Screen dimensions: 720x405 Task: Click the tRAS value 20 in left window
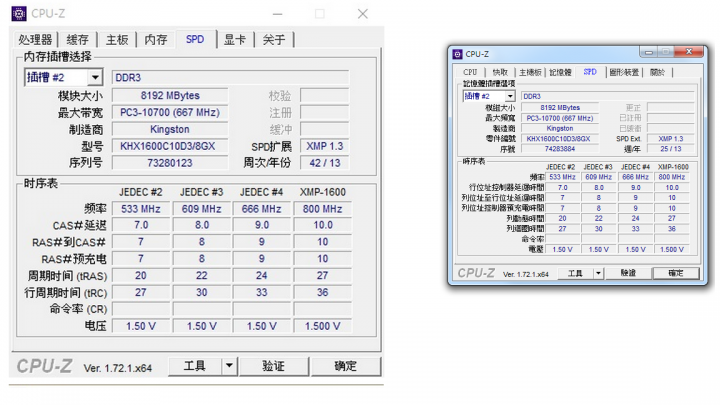[x=141, y=276]
